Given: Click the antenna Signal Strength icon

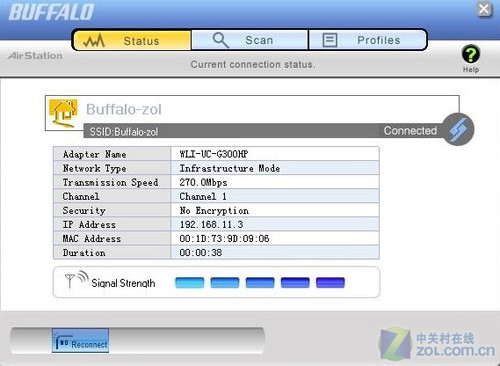Looking at the screenshot, I should pos(76,280).
